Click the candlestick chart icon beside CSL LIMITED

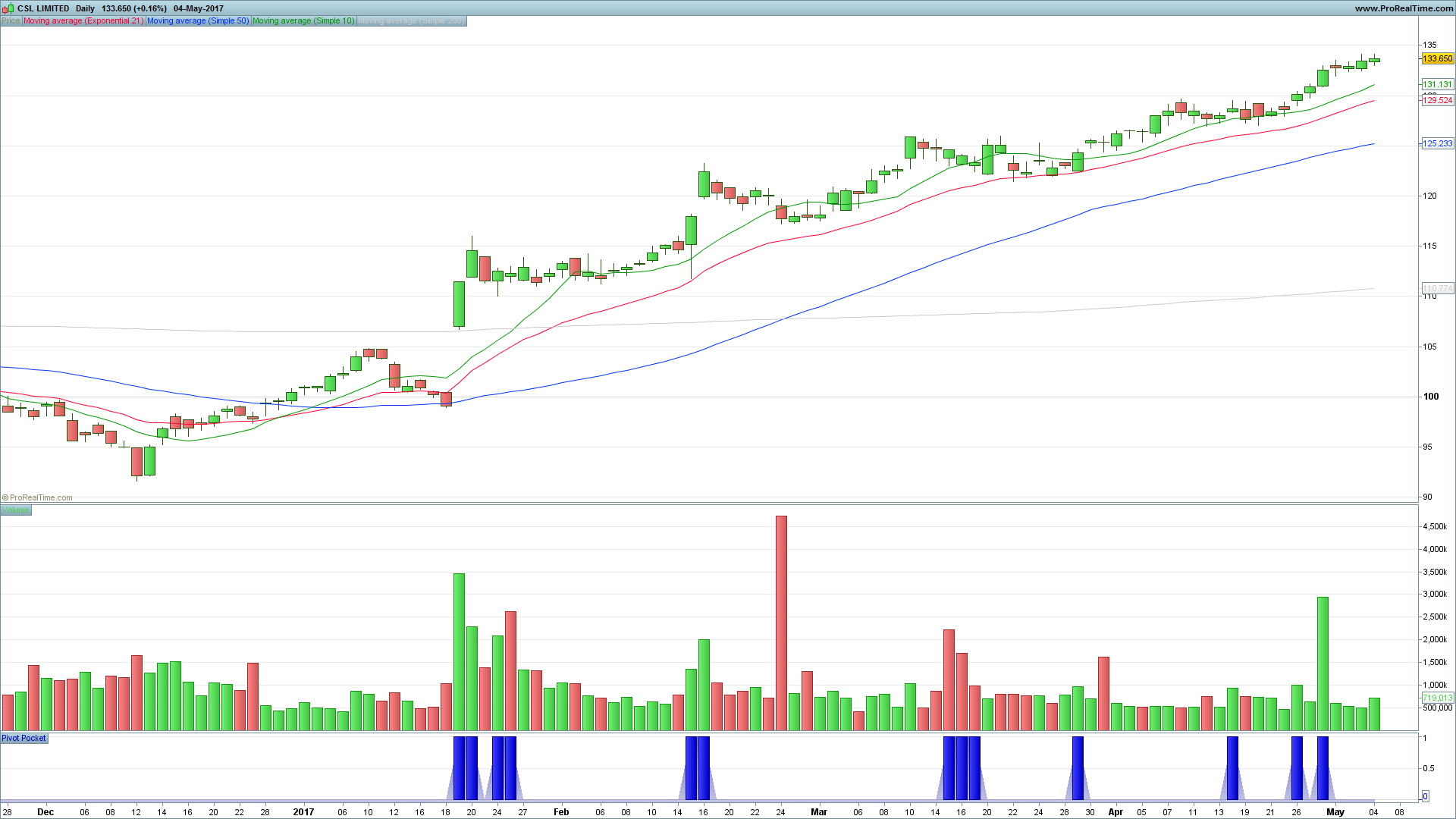click(x=8, y=8)
